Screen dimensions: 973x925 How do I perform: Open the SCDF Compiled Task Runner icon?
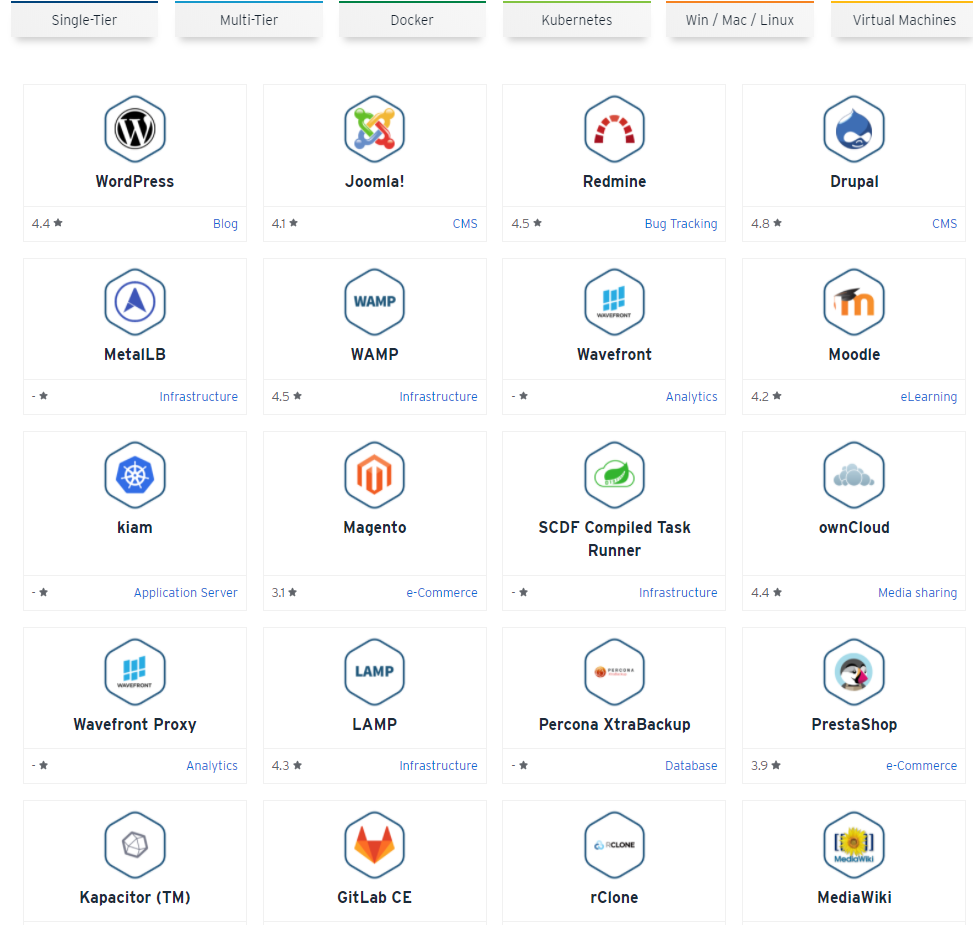614,475
